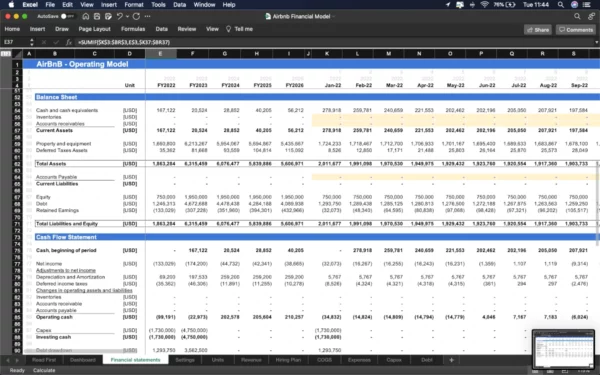Click the Siri icon in the menu bar
The width and height of the screenshot is (600, 375).
tap(574, 5)
